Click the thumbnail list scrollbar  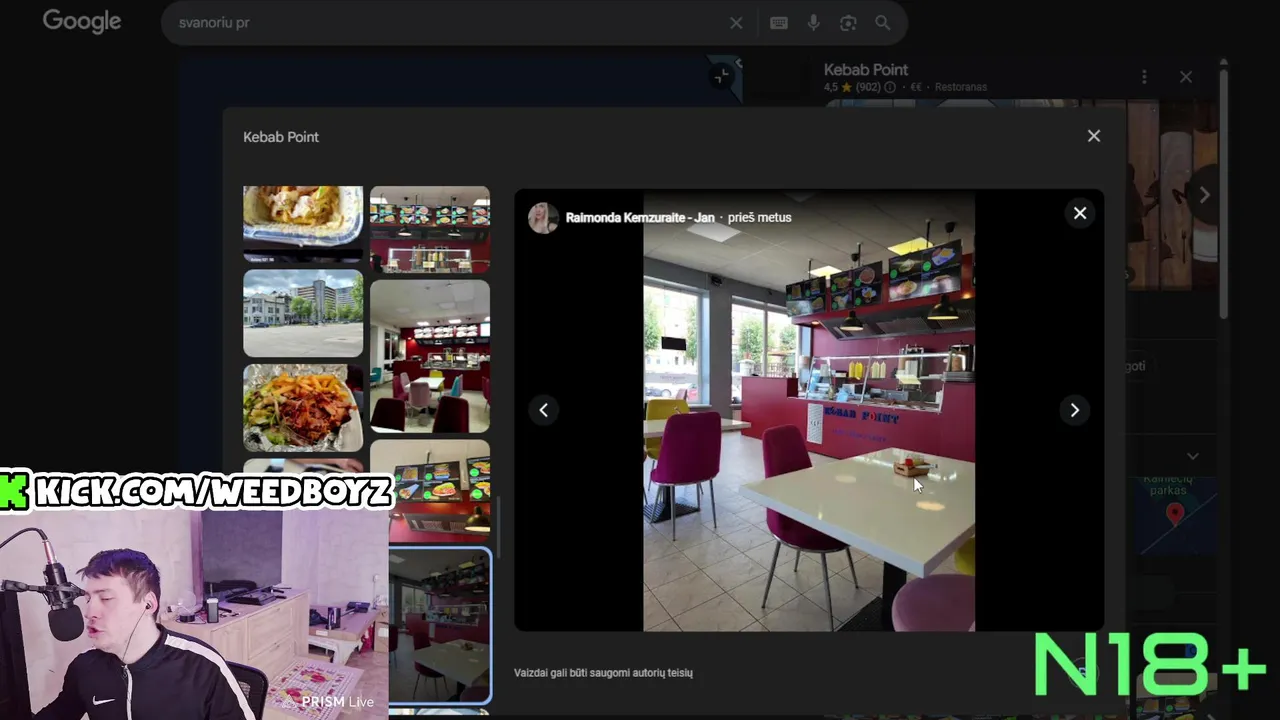(x=497, y=528)
